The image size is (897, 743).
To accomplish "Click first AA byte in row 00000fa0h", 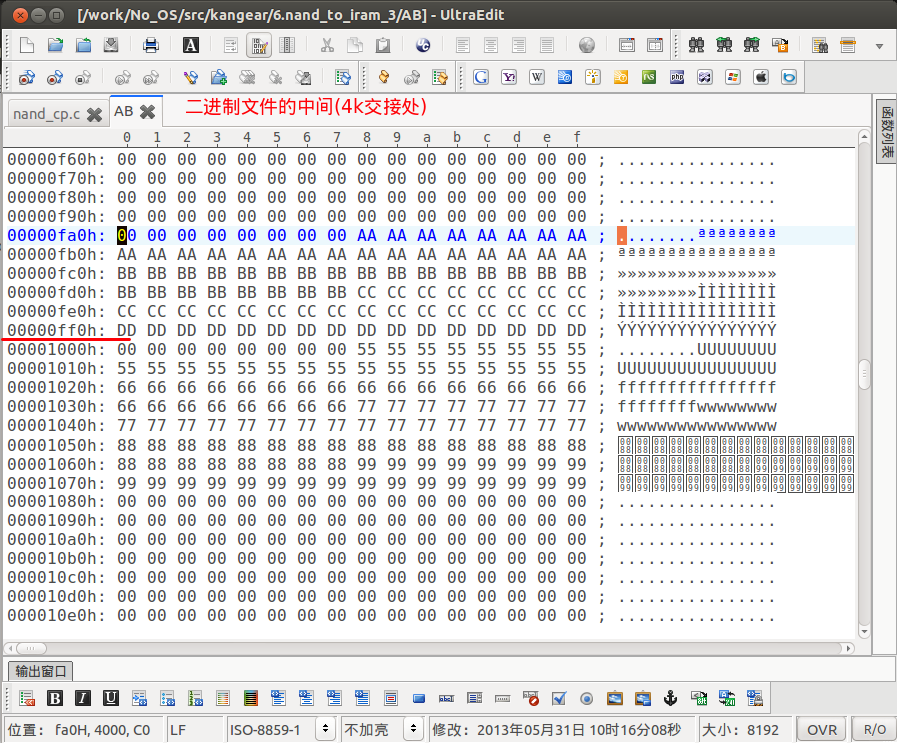I will (x=367, y=235).
